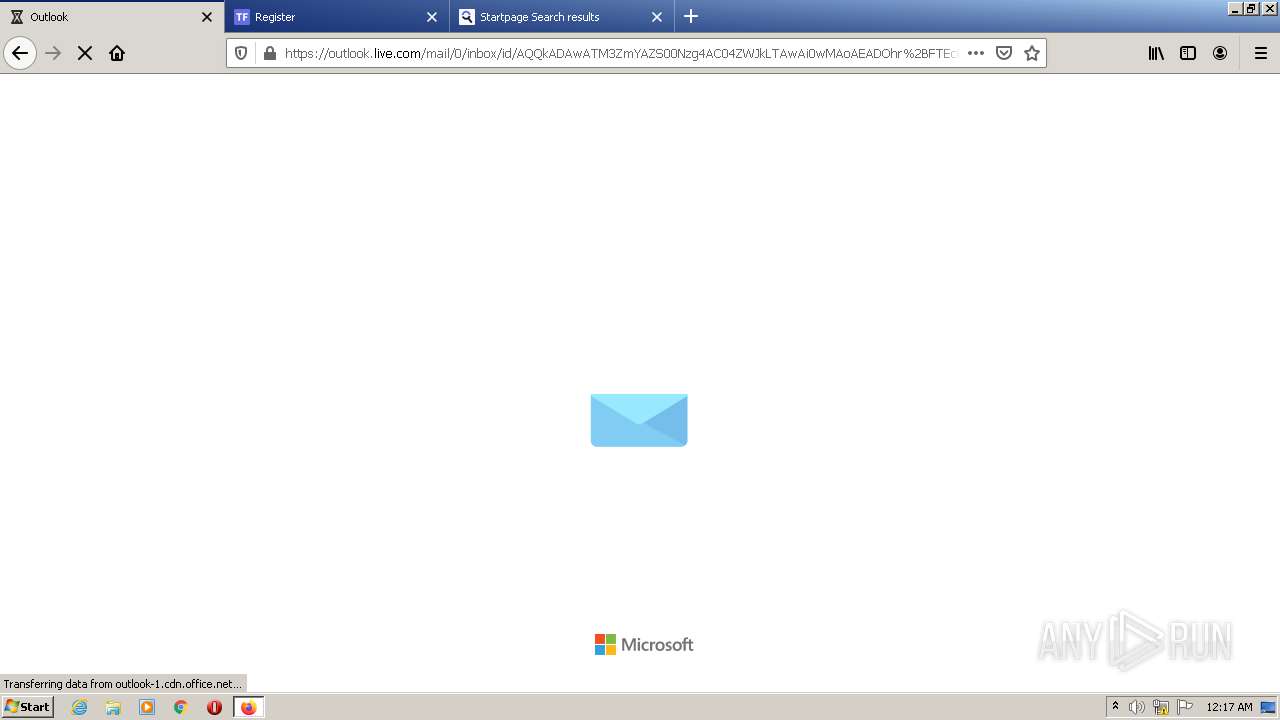1280x720 pixels.
Task: Open the Library bookmarks and history
Action: click(x=1156, y=53)
